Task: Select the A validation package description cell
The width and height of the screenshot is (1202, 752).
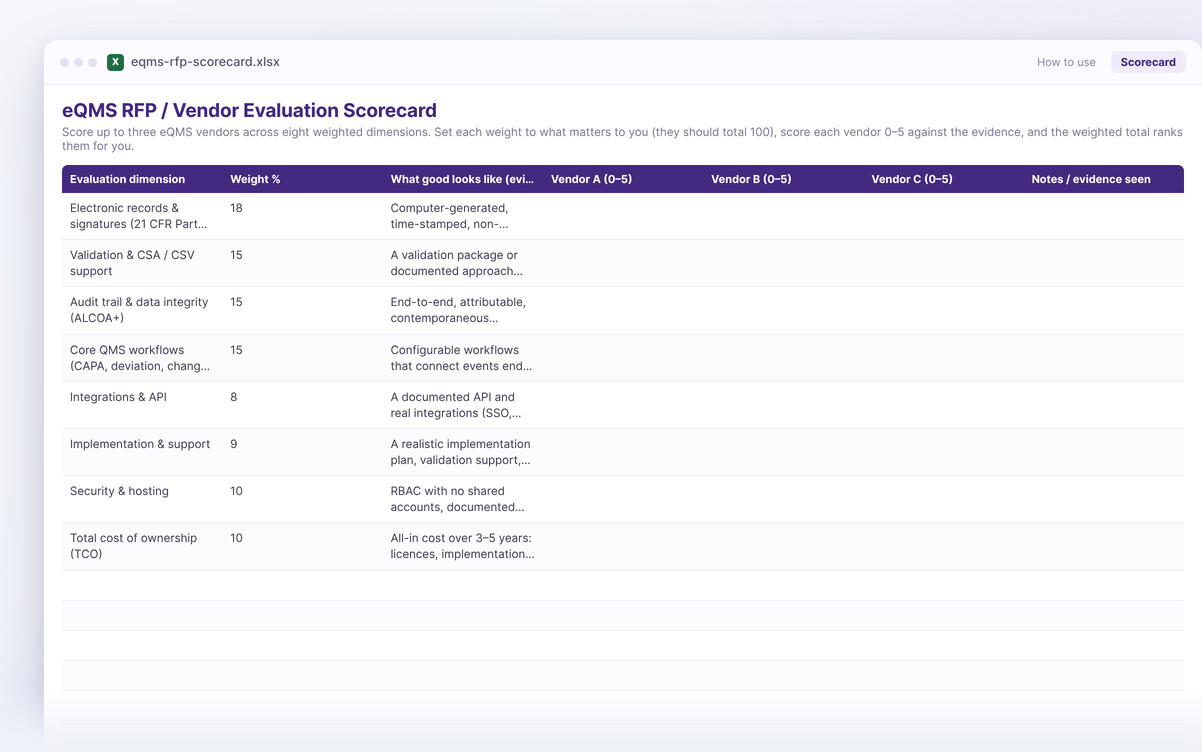Action: [x=463, y=263]
